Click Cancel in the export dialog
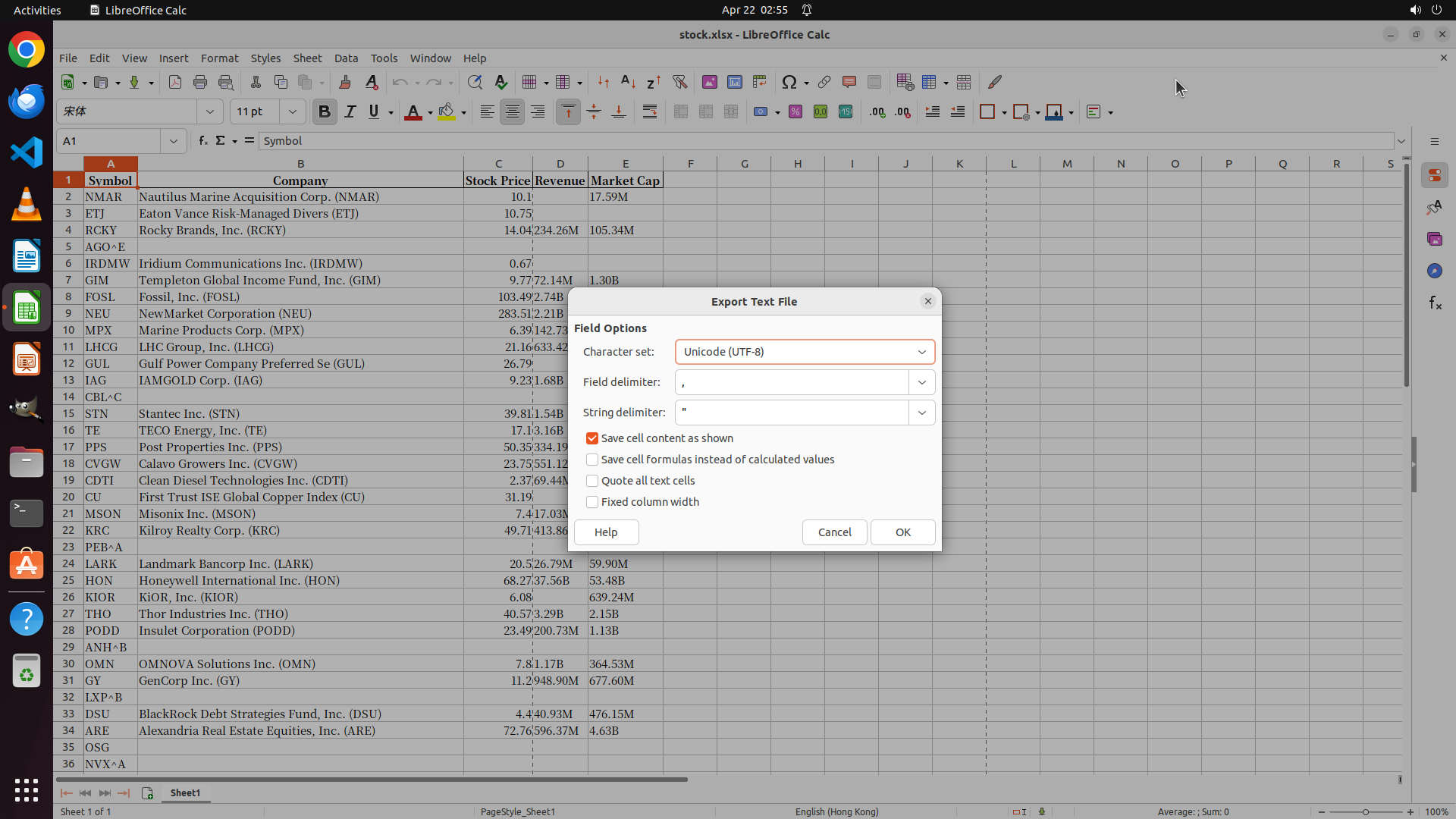1456x819 pixels. pyautogui.click(x=834, y=532)
